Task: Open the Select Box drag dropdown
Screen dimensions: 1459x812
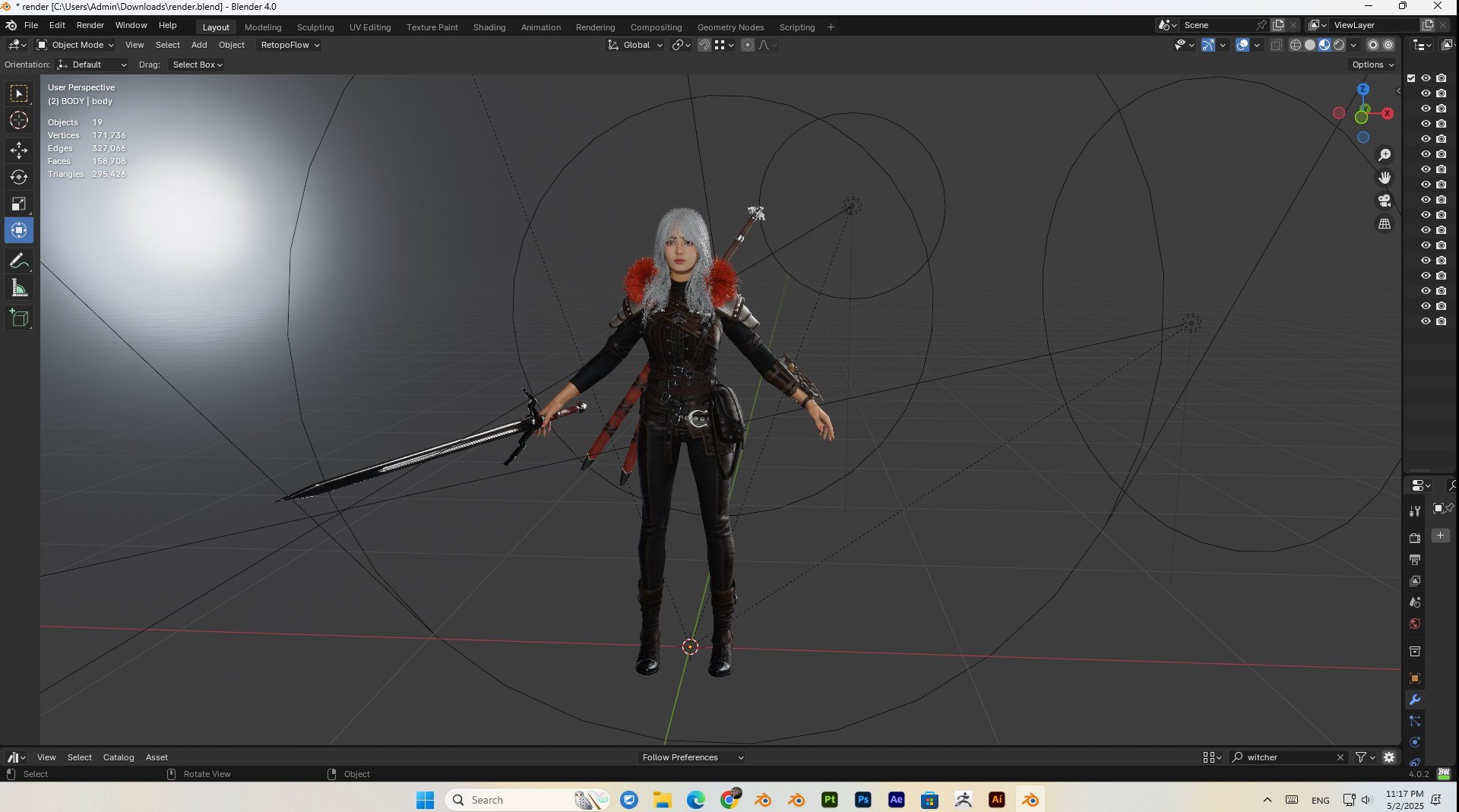Action: [x=197, y=65]
